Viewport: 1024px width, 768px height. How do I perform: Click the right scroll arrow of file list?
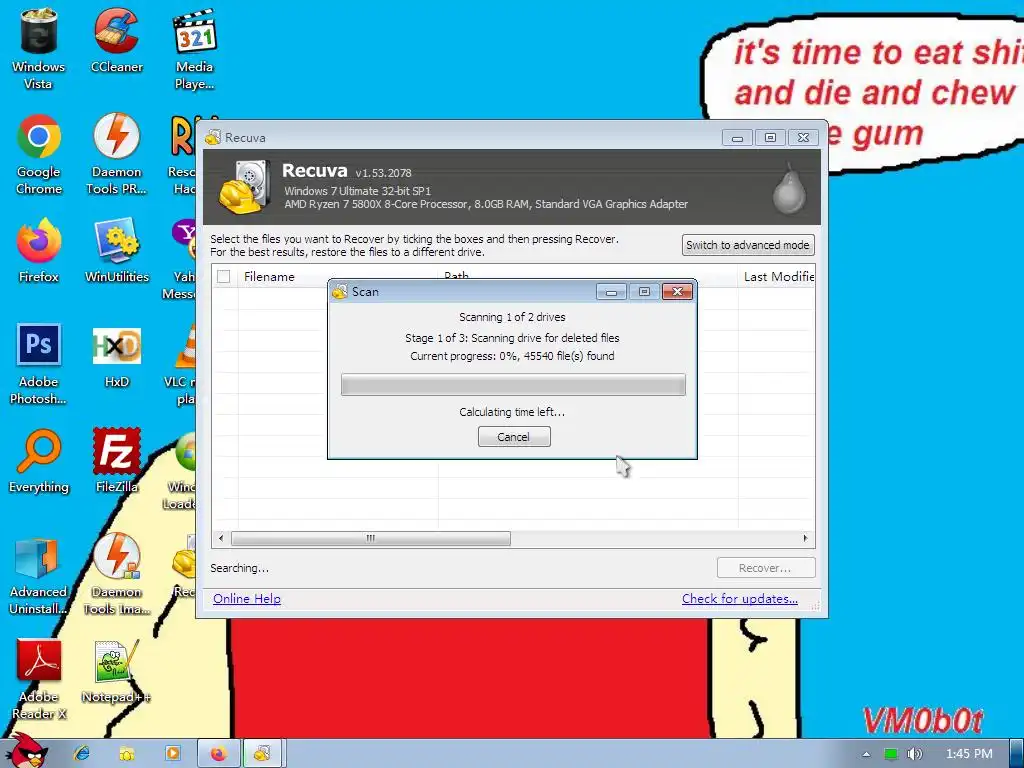click(x=805, y=538)
